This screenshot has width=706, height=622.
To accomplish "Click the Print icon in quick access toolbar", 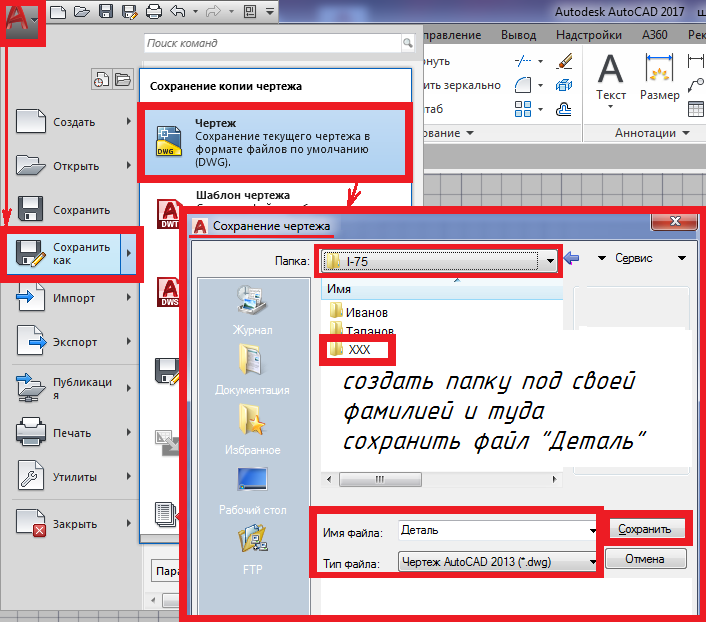I will point(153,12).
